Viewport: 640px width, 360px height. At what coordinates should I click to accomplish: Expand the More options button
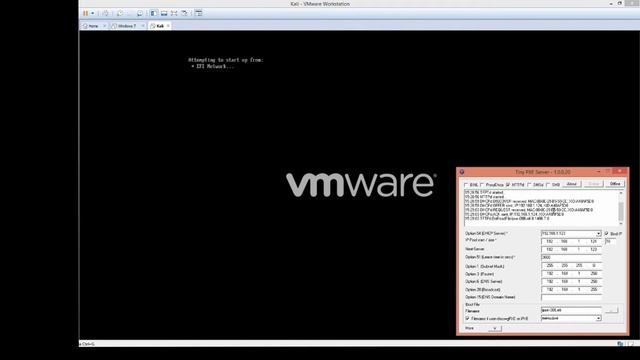coord(495,328)
